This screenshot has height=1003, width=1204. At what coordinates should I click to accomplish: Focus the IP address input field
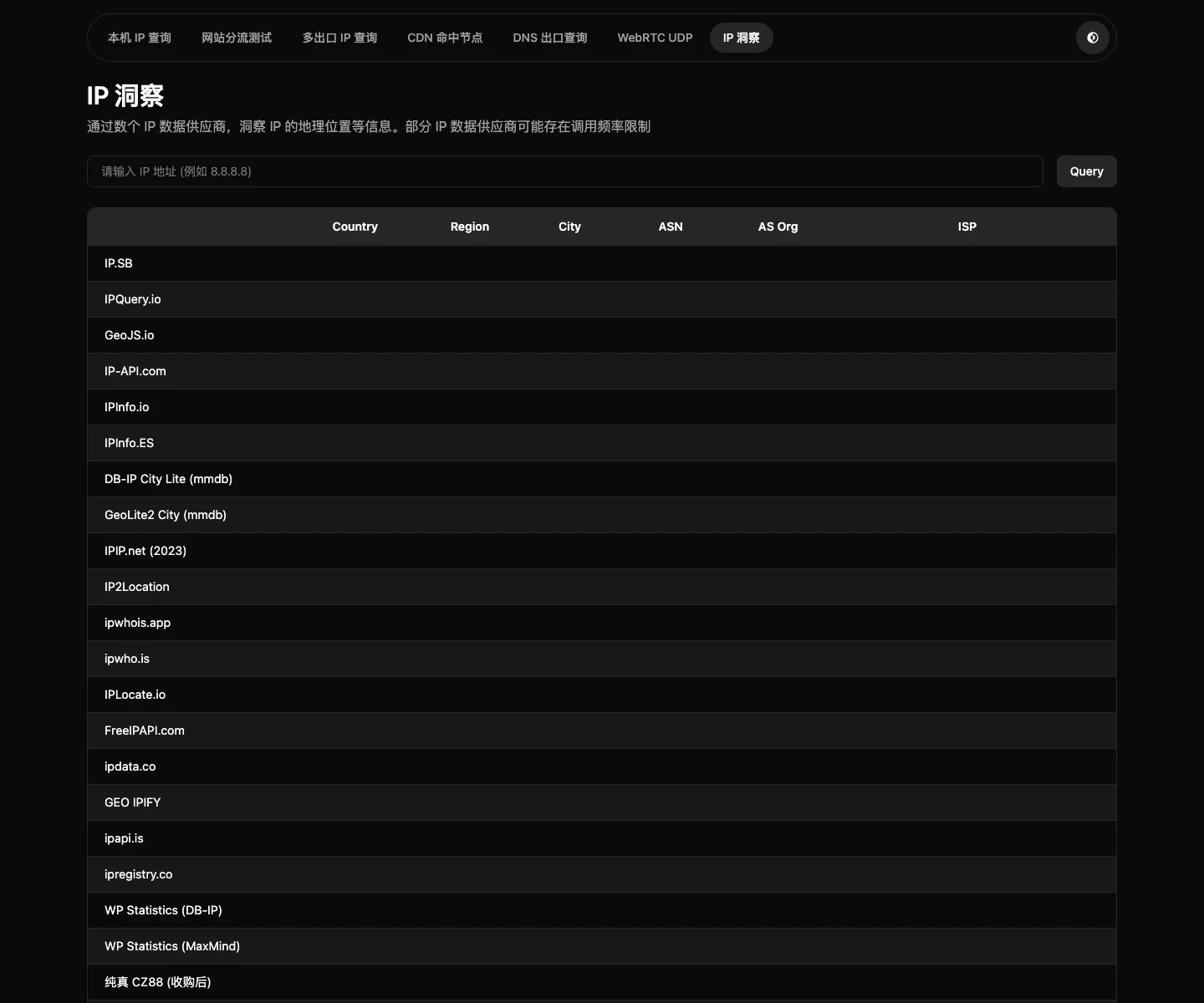pyautogui.click(x=565, y=171)
